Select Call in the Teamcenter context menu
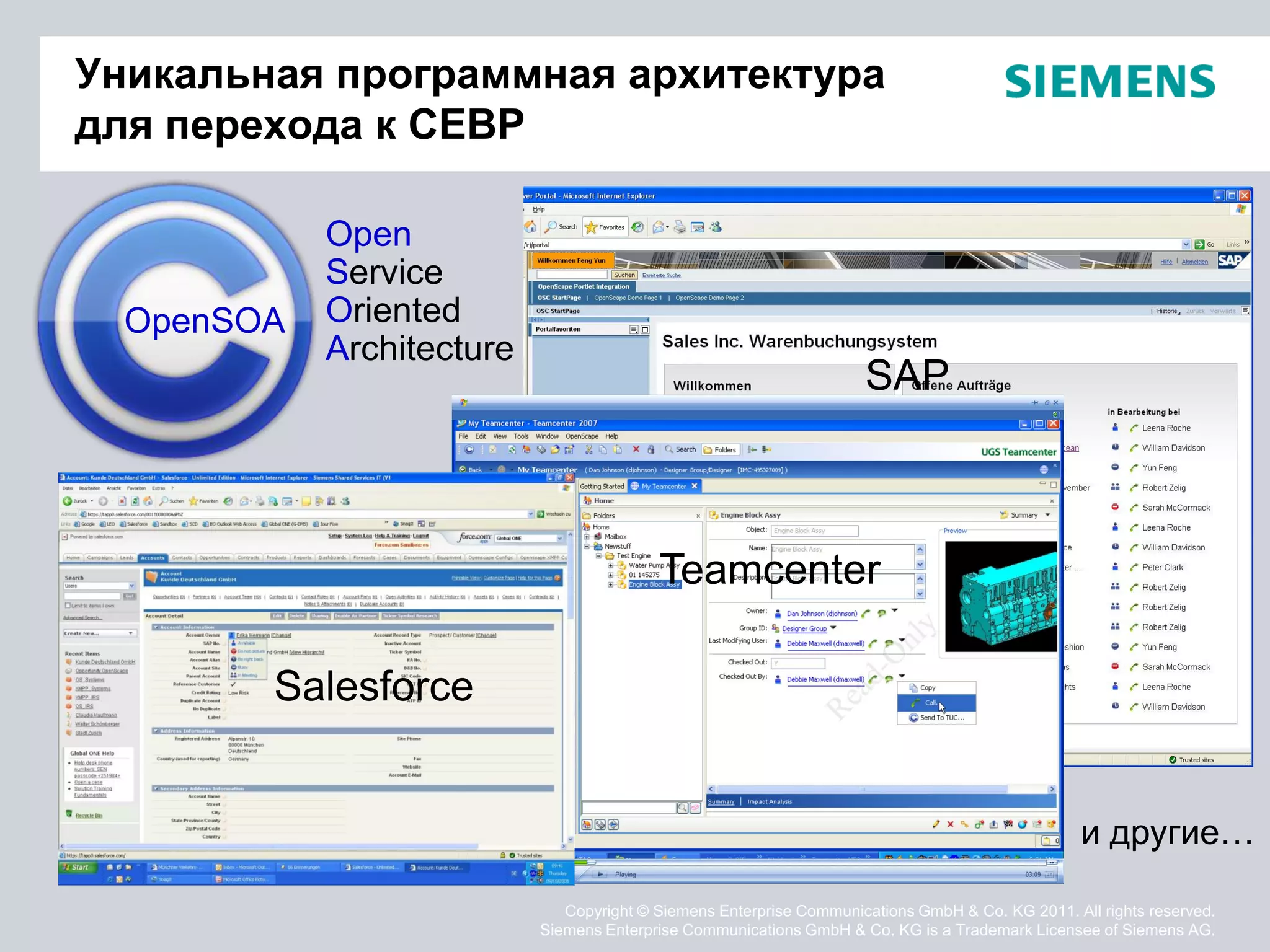The image size is (1270, 952). coord(936,703)
